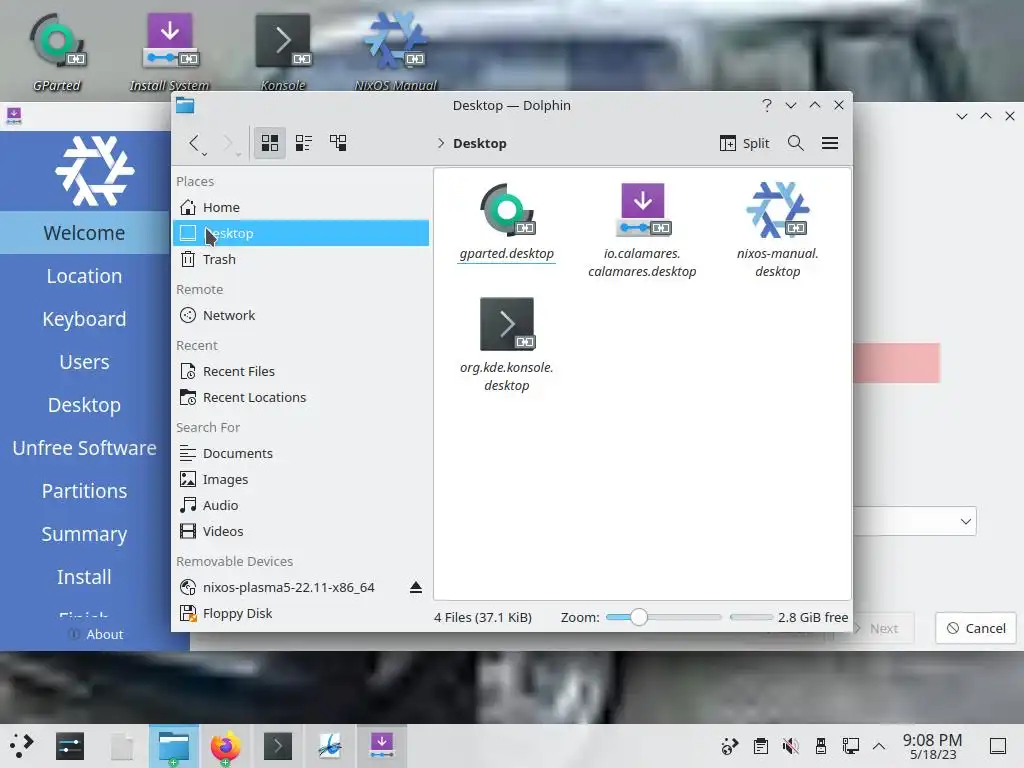Viewport: 1024px width, 768px height.
Task: Search for Videos in sidebar
Action: coord(301,532)
